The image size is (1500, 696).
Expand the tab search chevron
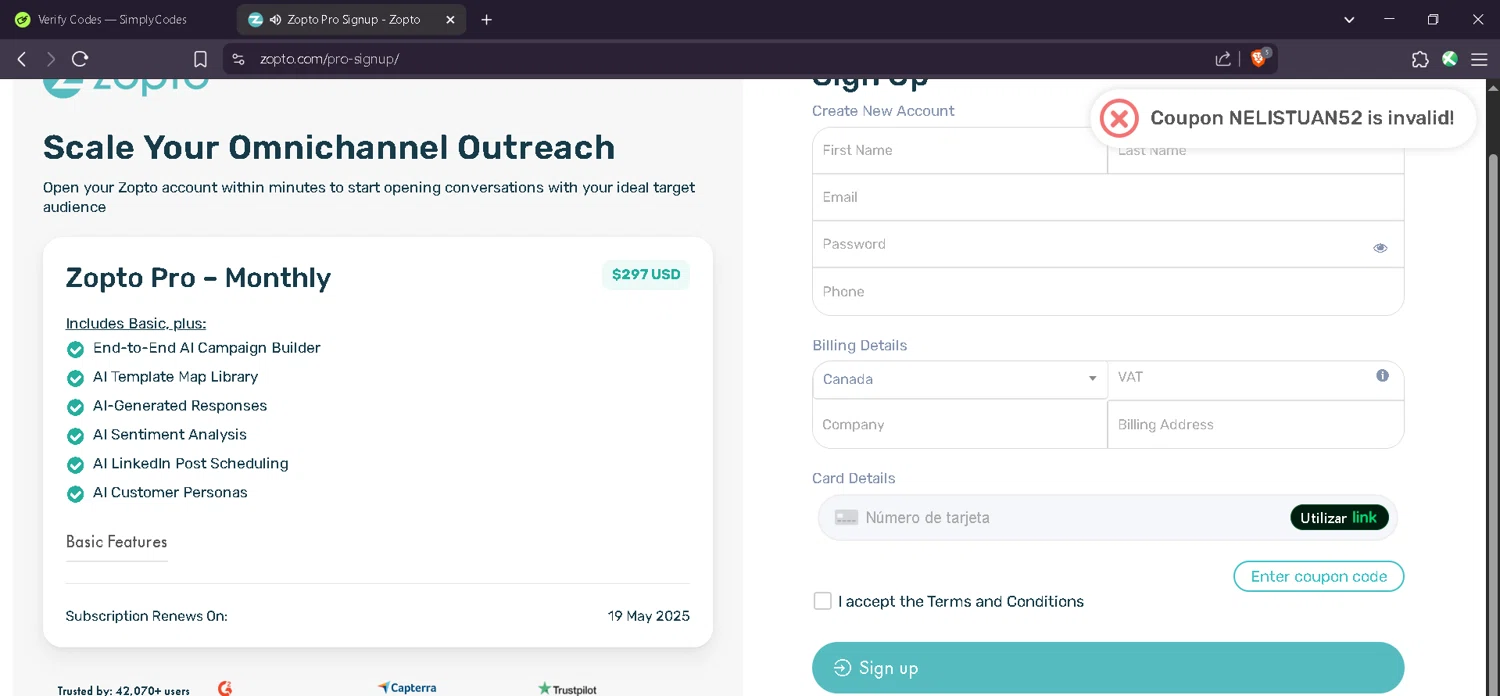pyautogui.click(x=1350, y=20)
